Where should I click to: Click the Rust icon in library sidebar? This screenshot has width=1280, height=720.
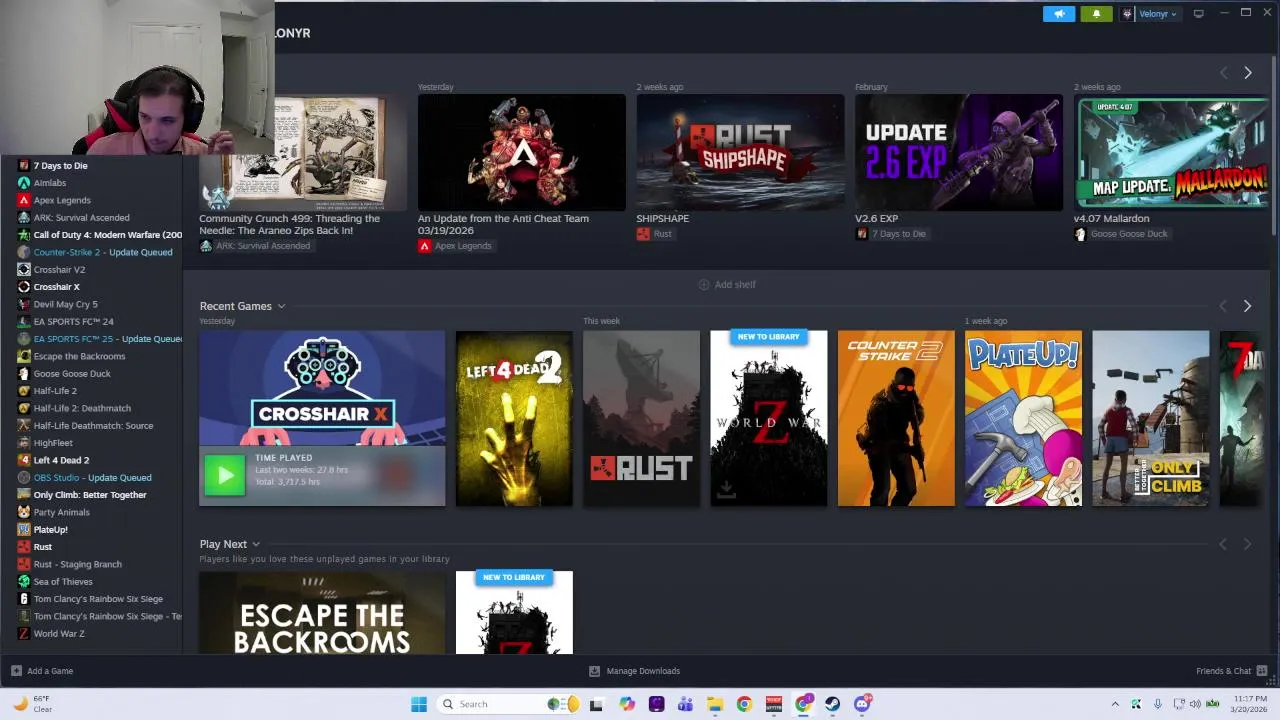pyautogui.click(x=24, y=547)
